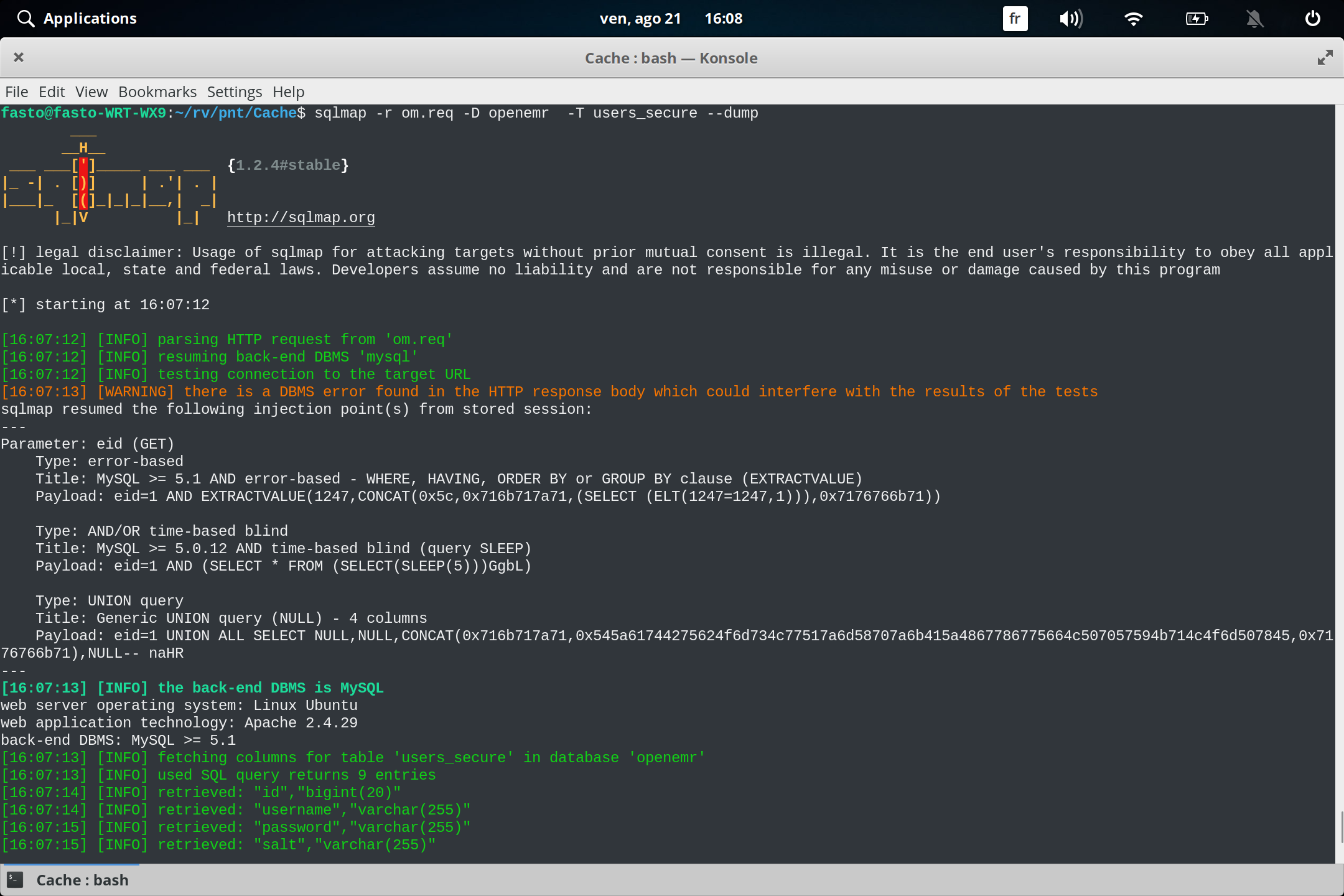Click the terminal icon on the Cache:bash tab
Viewport: 1344px width, 896px height.
pos(15,880)
